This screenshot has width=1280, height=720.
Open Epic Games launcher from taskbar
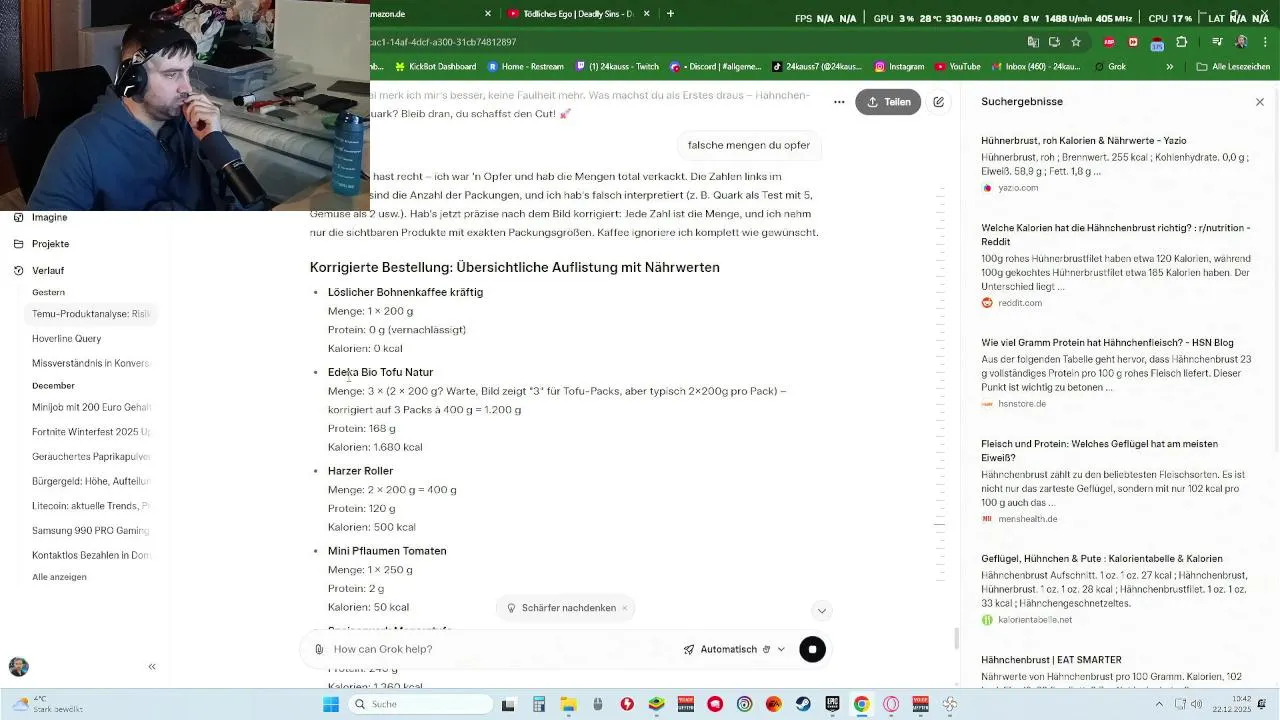(x=832, y=704)
